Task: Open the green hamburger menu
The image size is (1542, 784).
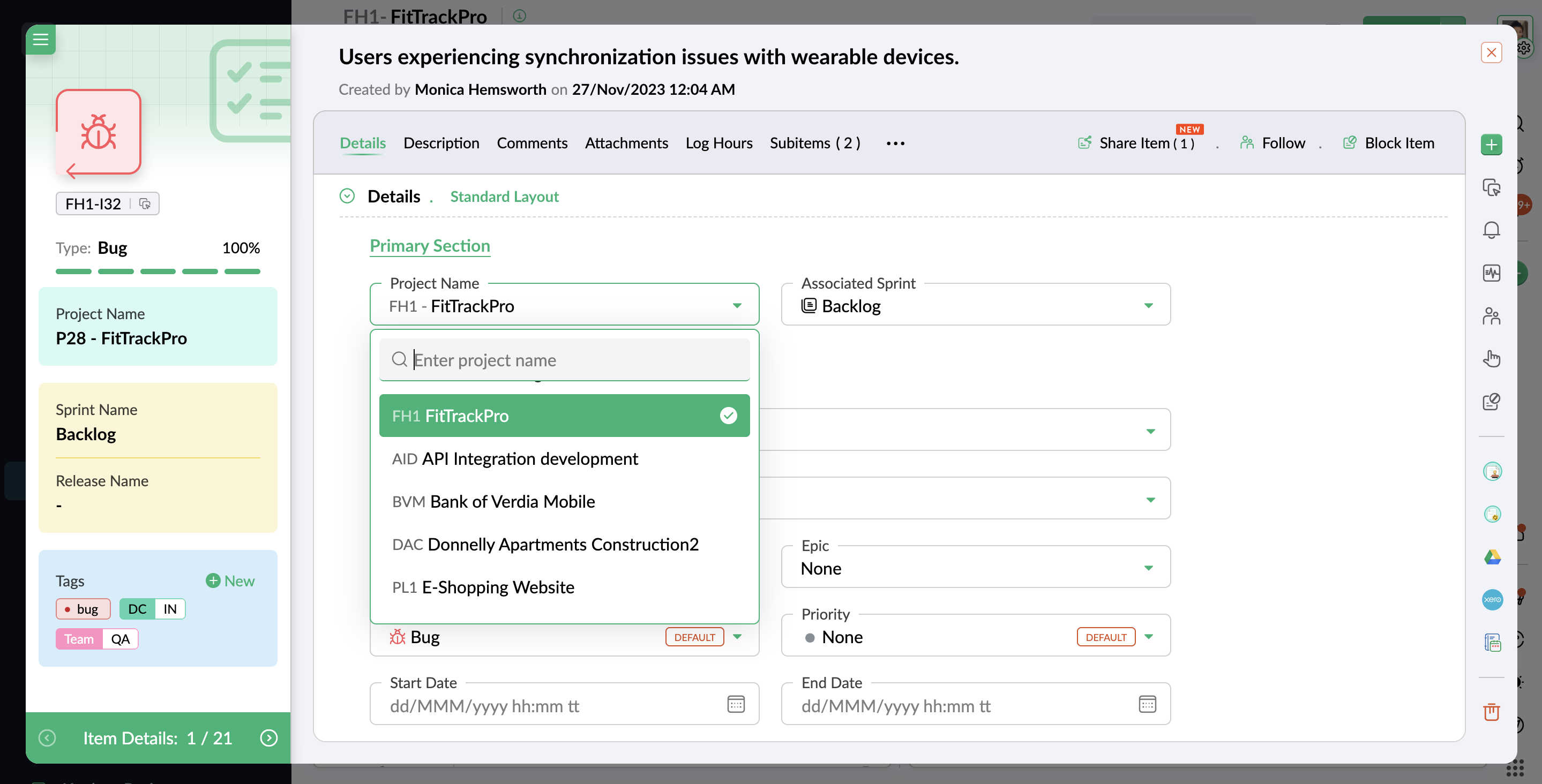Action: (41, 40)
